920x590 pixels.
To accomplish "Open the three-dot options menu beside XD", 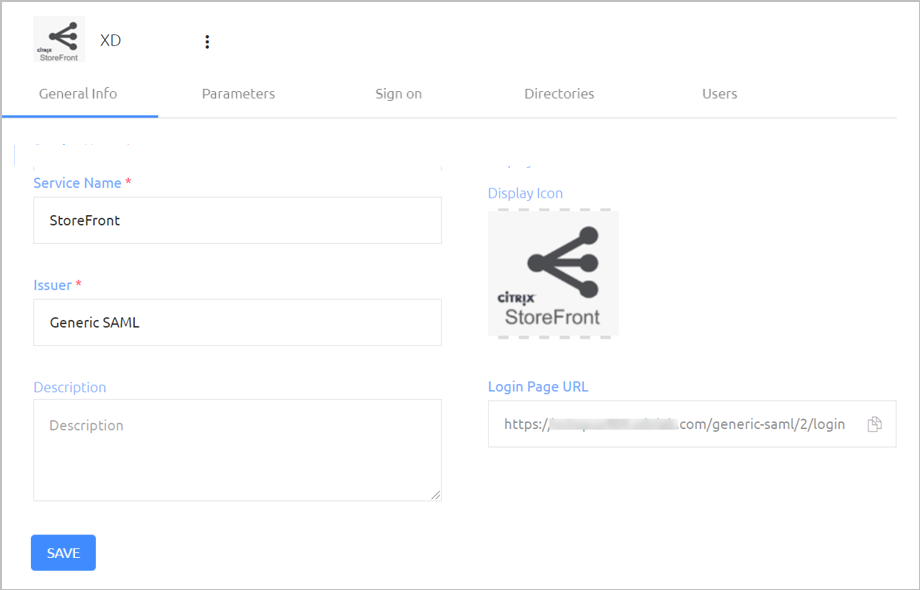I will coord(207,42).
